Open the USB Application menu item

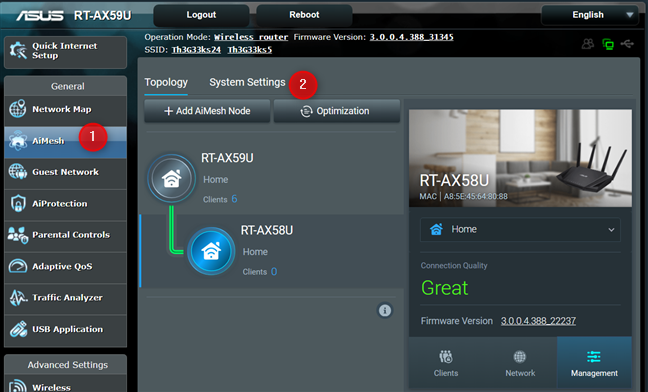[x=66, y=329]
